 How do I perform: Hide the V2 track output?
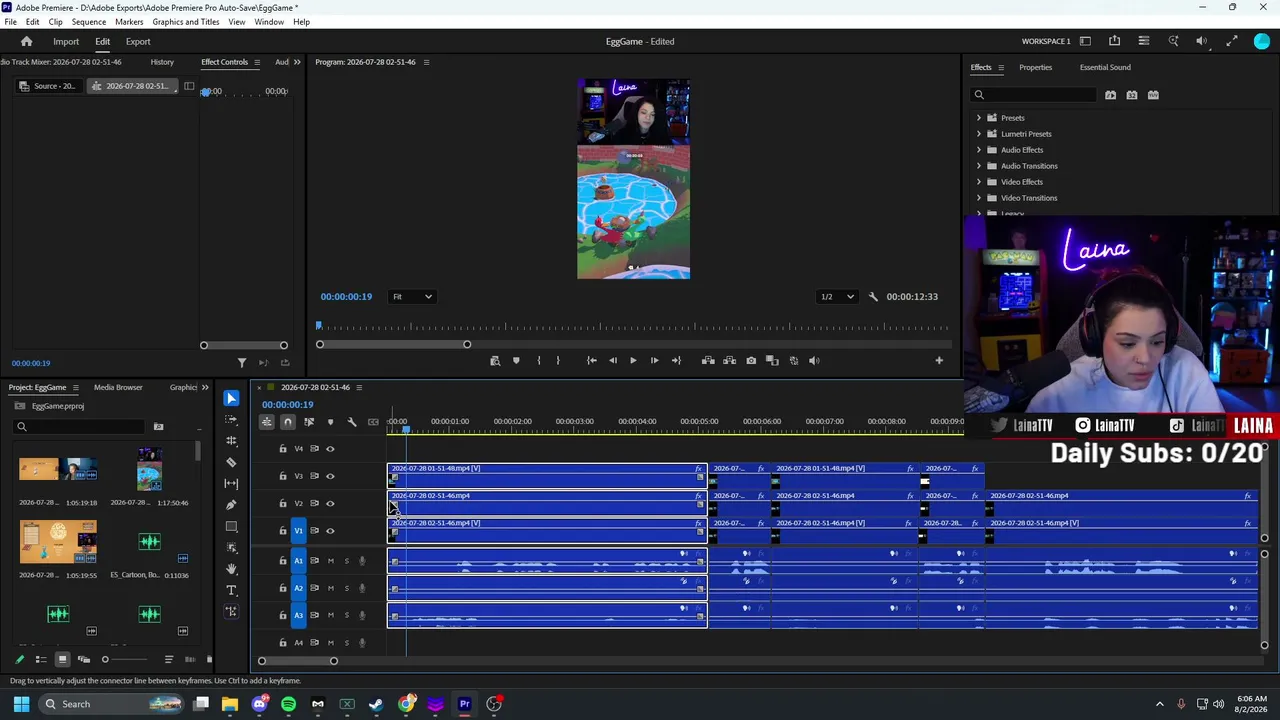[x=330, y=504]
